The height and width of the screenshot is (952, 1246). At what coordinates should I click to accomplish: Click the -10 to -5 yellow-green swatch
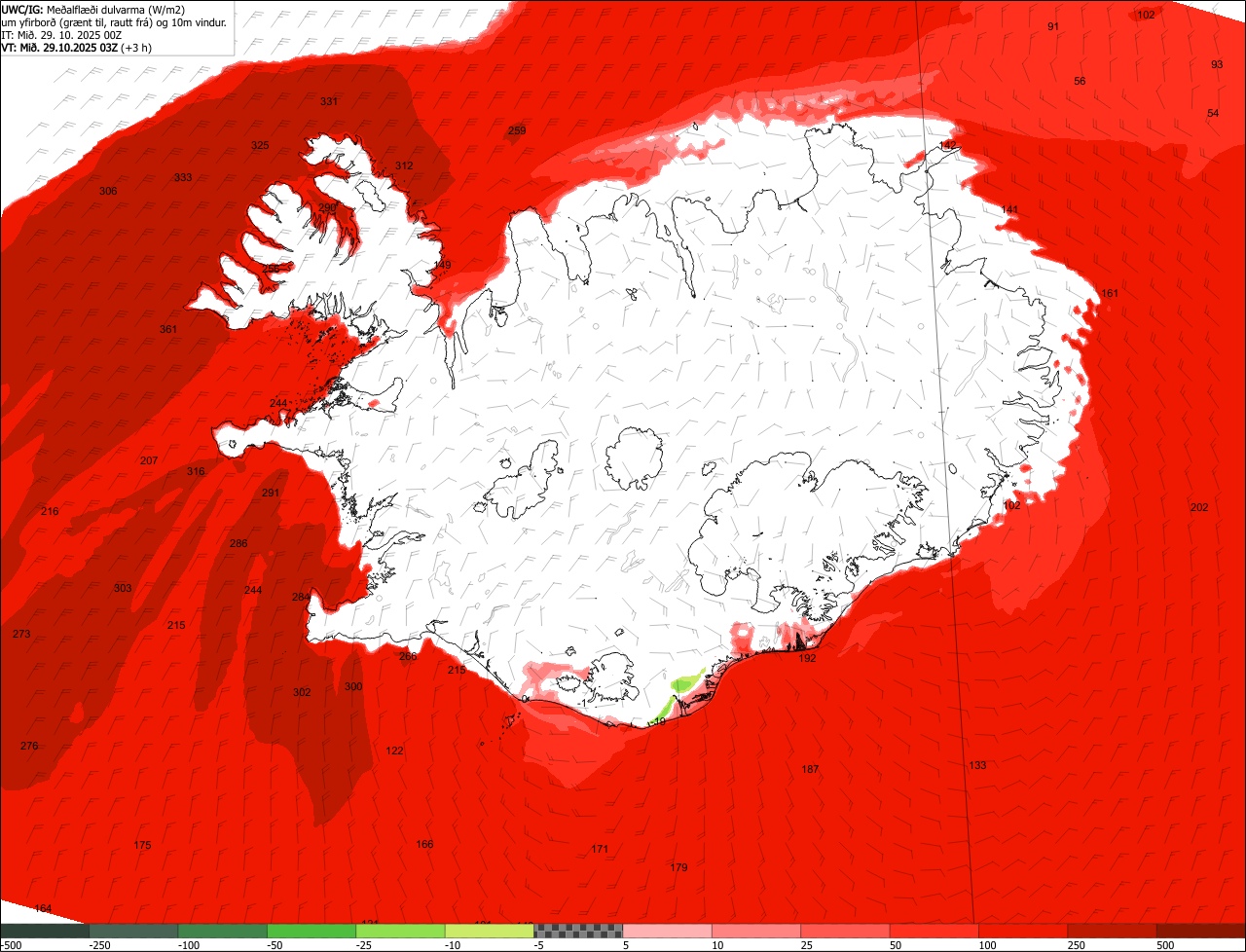pyautogui.click(x=489, y=931)
